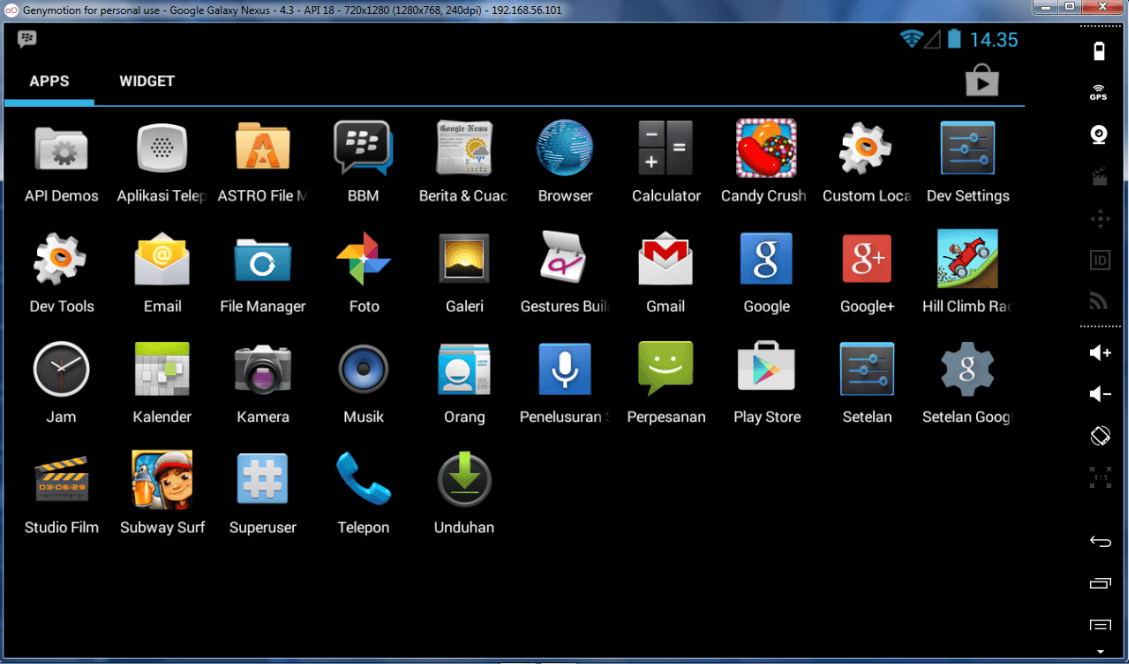The height and width of the screenshot is (664, 1129).
Task: Launch Aplikasi Telepon dialer icon
Action: (x=162, y=148)
